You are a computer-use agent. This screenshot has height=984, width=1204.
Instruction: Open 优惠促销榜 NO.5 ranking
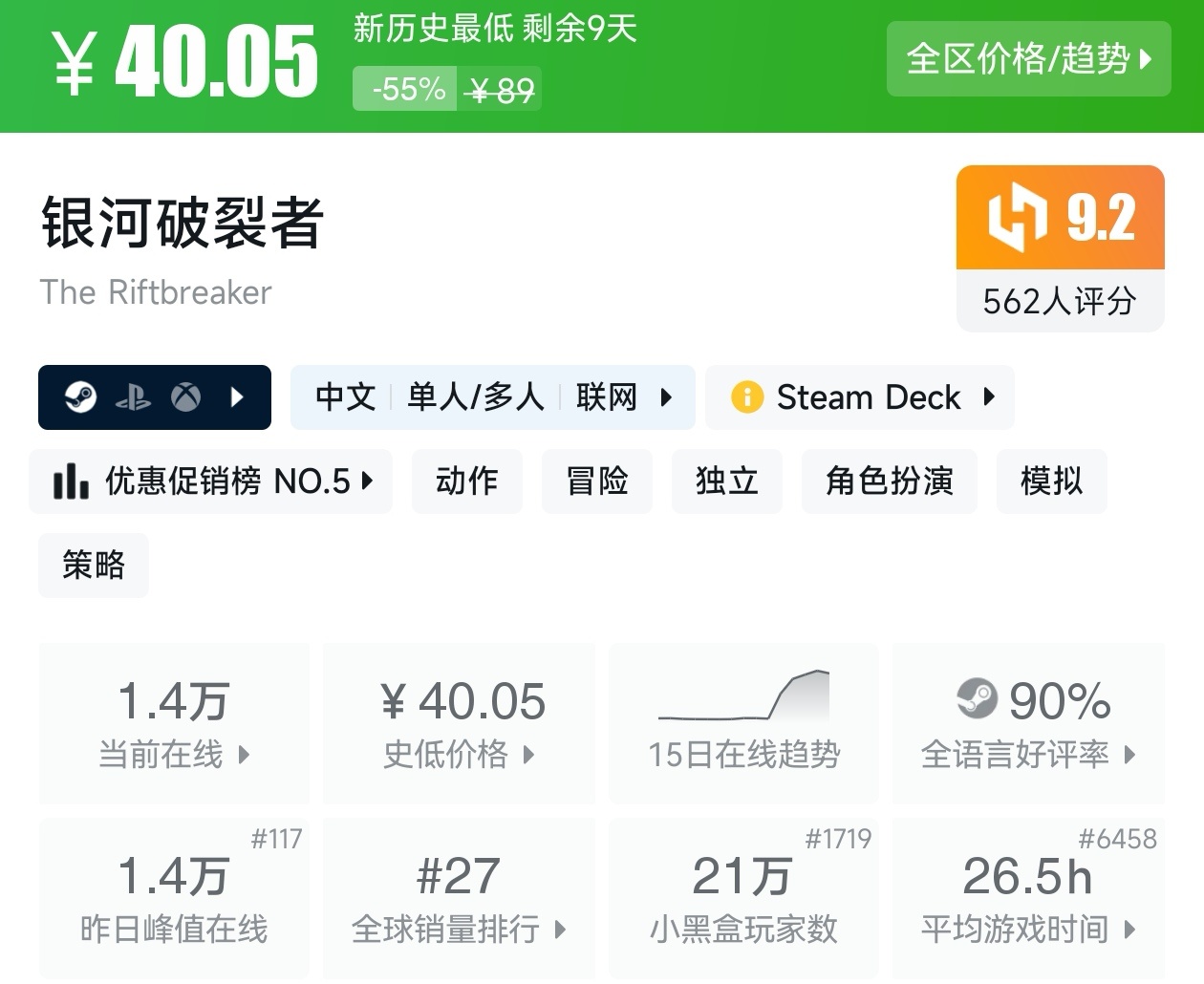(x=211, y=481)
